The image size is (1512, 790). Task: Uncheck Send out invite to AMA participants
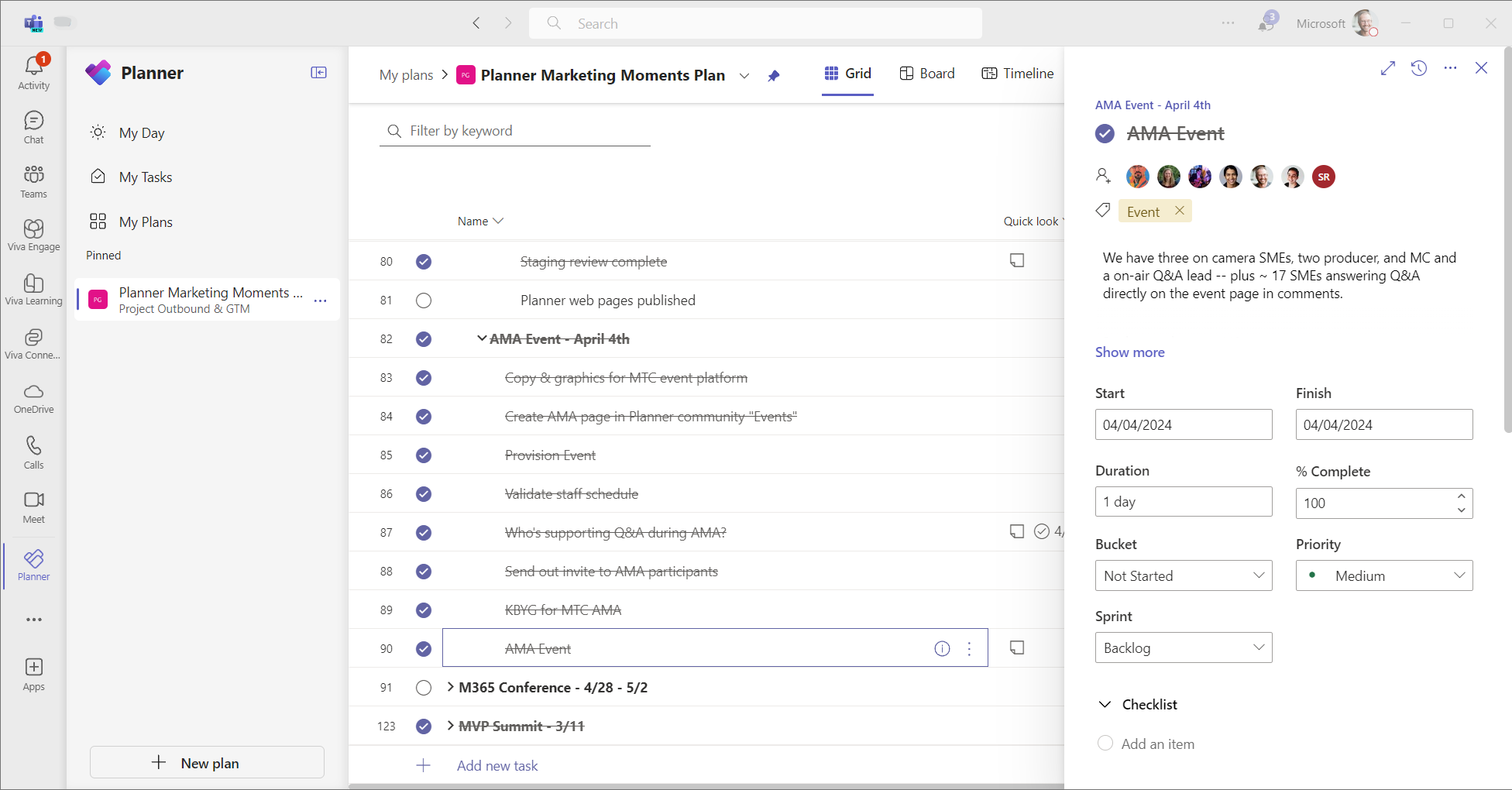(424, 572)
